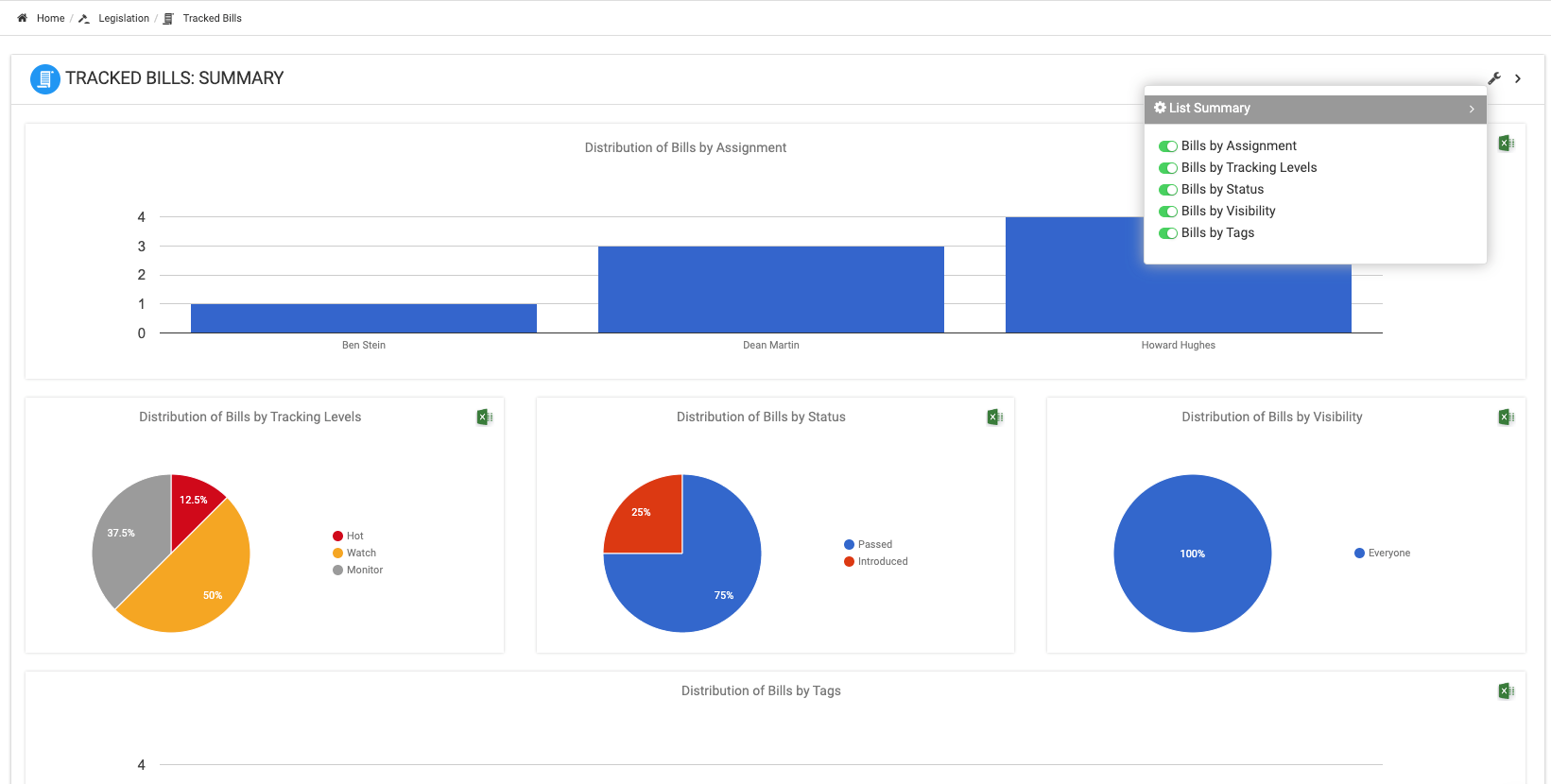
Task: Toggle the Bills by Status switch
Action: coord(1168,190)
